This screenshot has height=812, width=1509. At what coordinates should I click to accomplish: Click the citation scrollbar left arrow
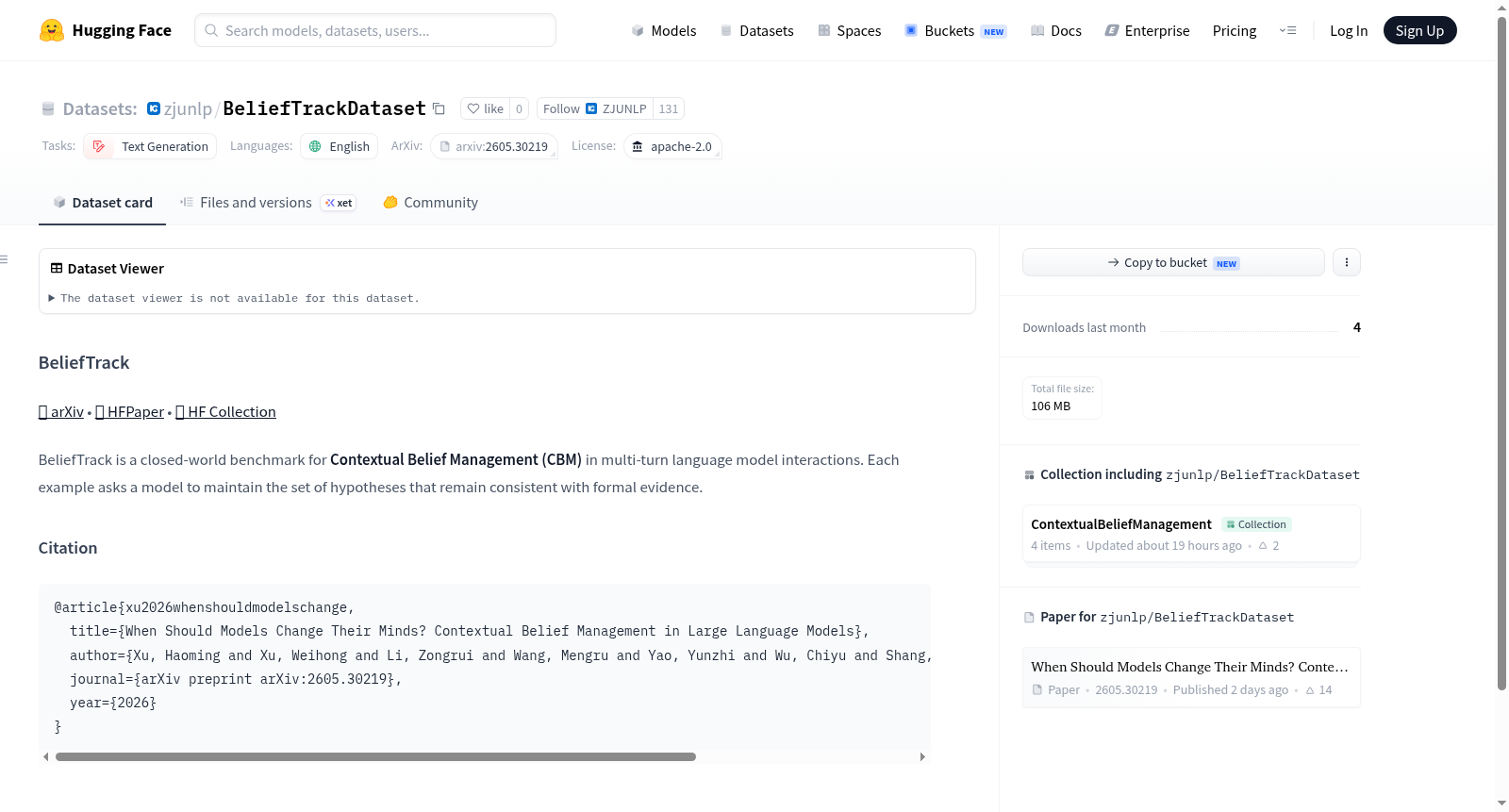pos(45,757)
